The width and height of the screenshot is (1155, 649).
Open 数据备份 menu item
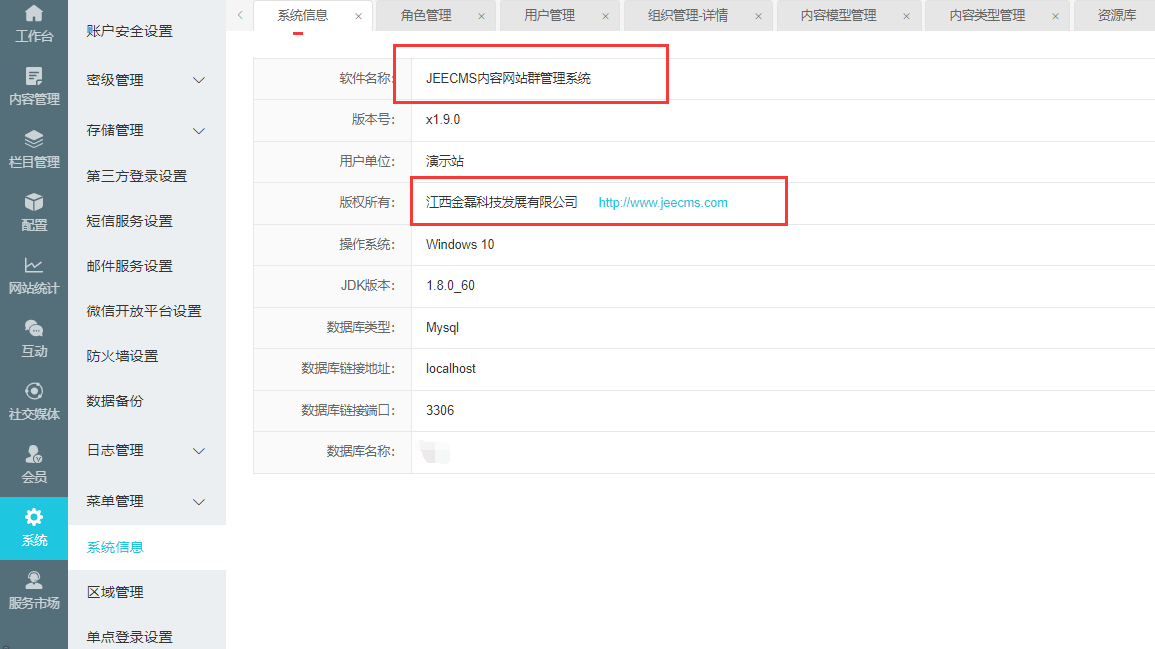[x=115, y=401]
